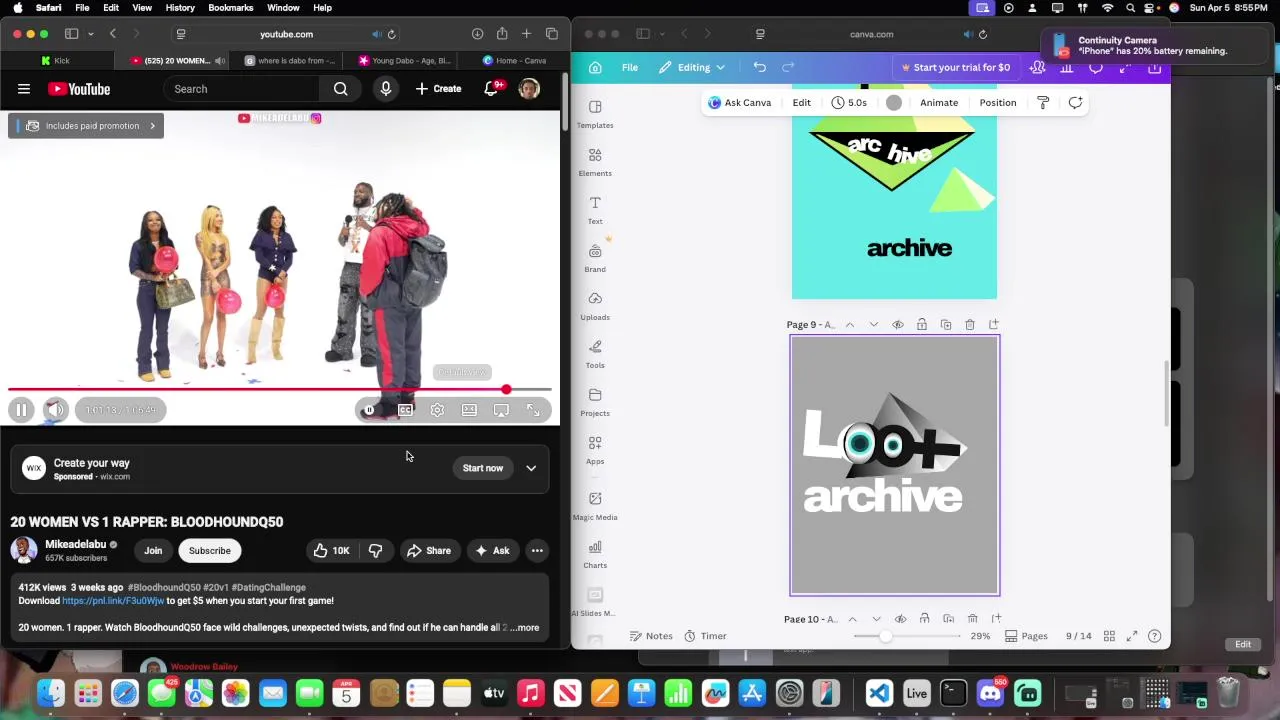The width and height of the screenshot is (1280, 720).
Task: Open Canva File menu
Action: (x=630, y=68)
